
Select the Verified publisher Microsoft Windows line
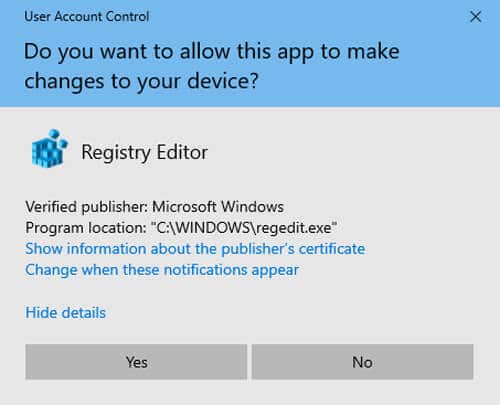(155, 207)
